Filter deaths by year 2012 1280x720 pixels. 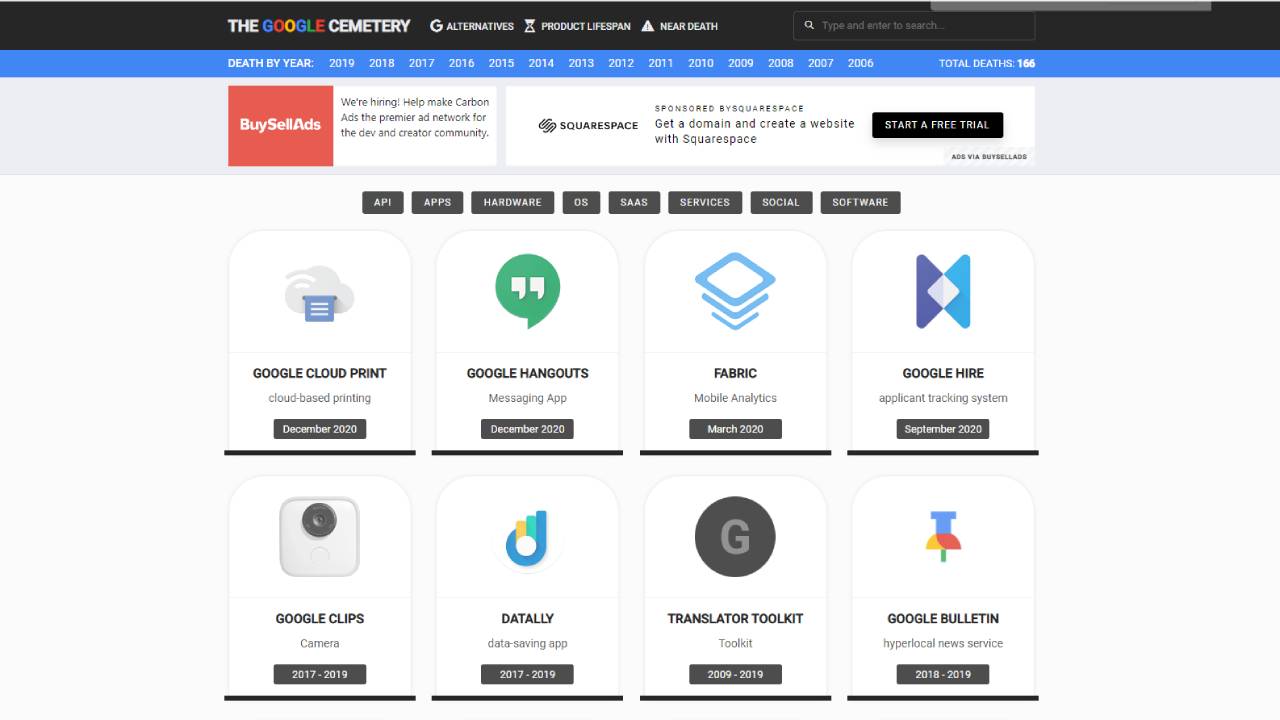click(x=621, y=63)
